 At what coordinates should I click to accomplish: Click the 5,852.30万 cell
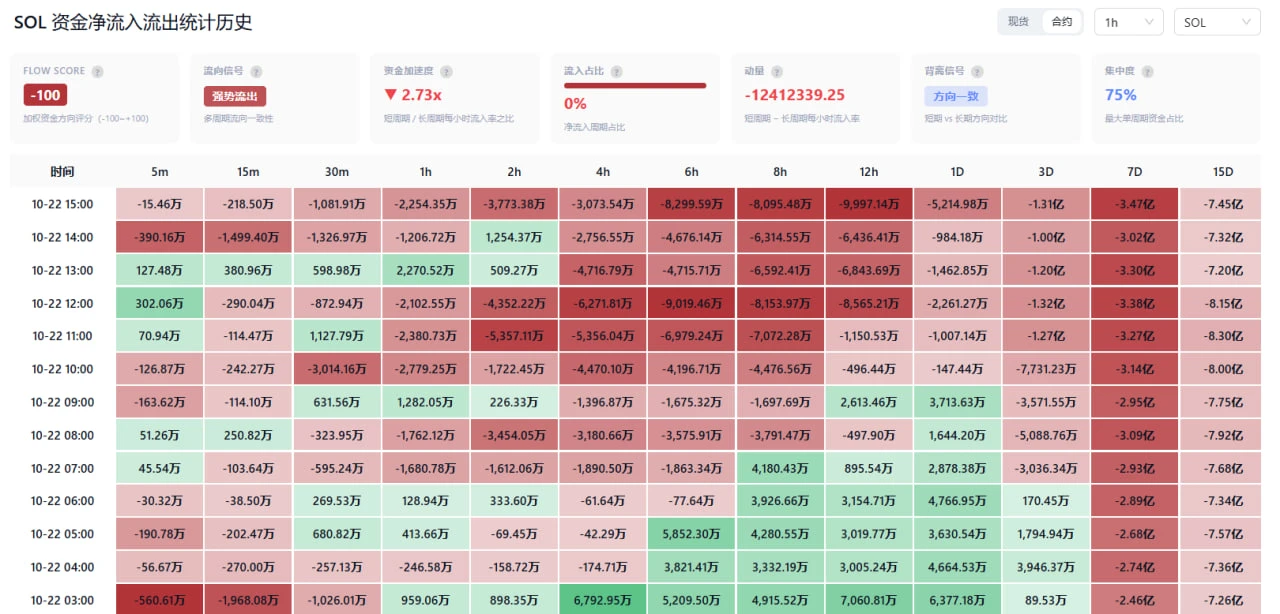692,534
